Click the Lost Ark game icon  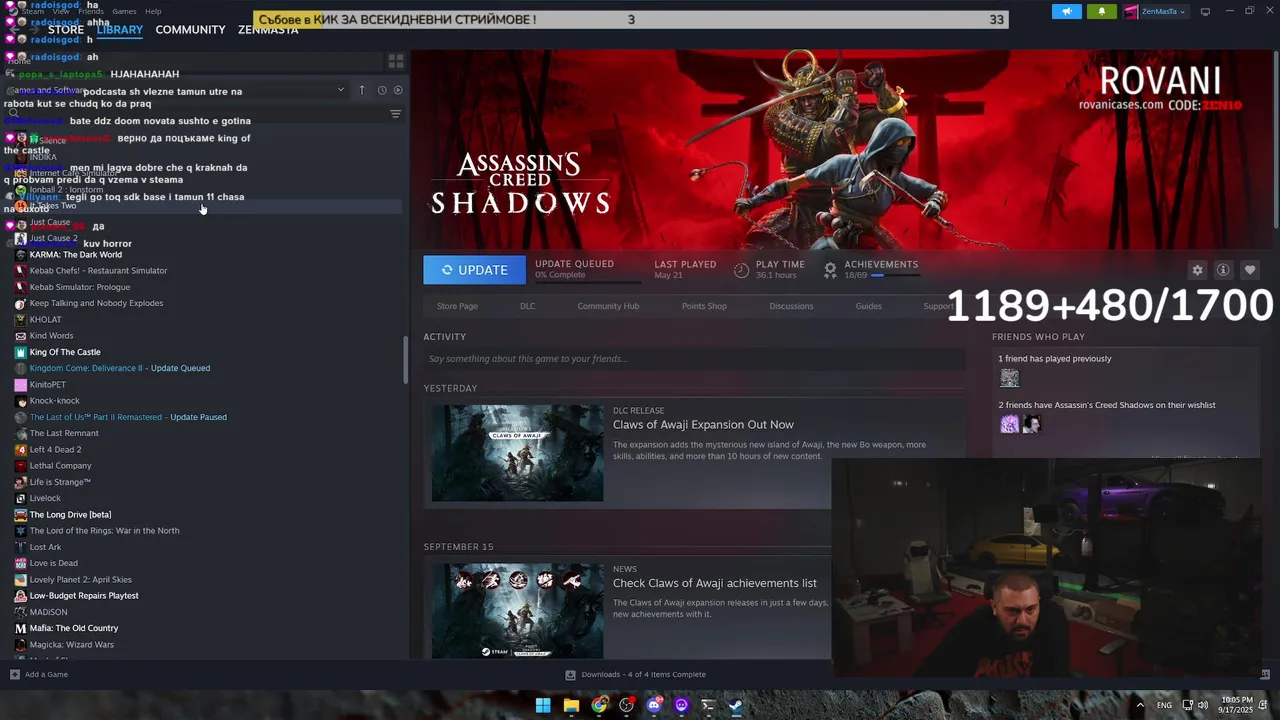(x=20, y=547)
